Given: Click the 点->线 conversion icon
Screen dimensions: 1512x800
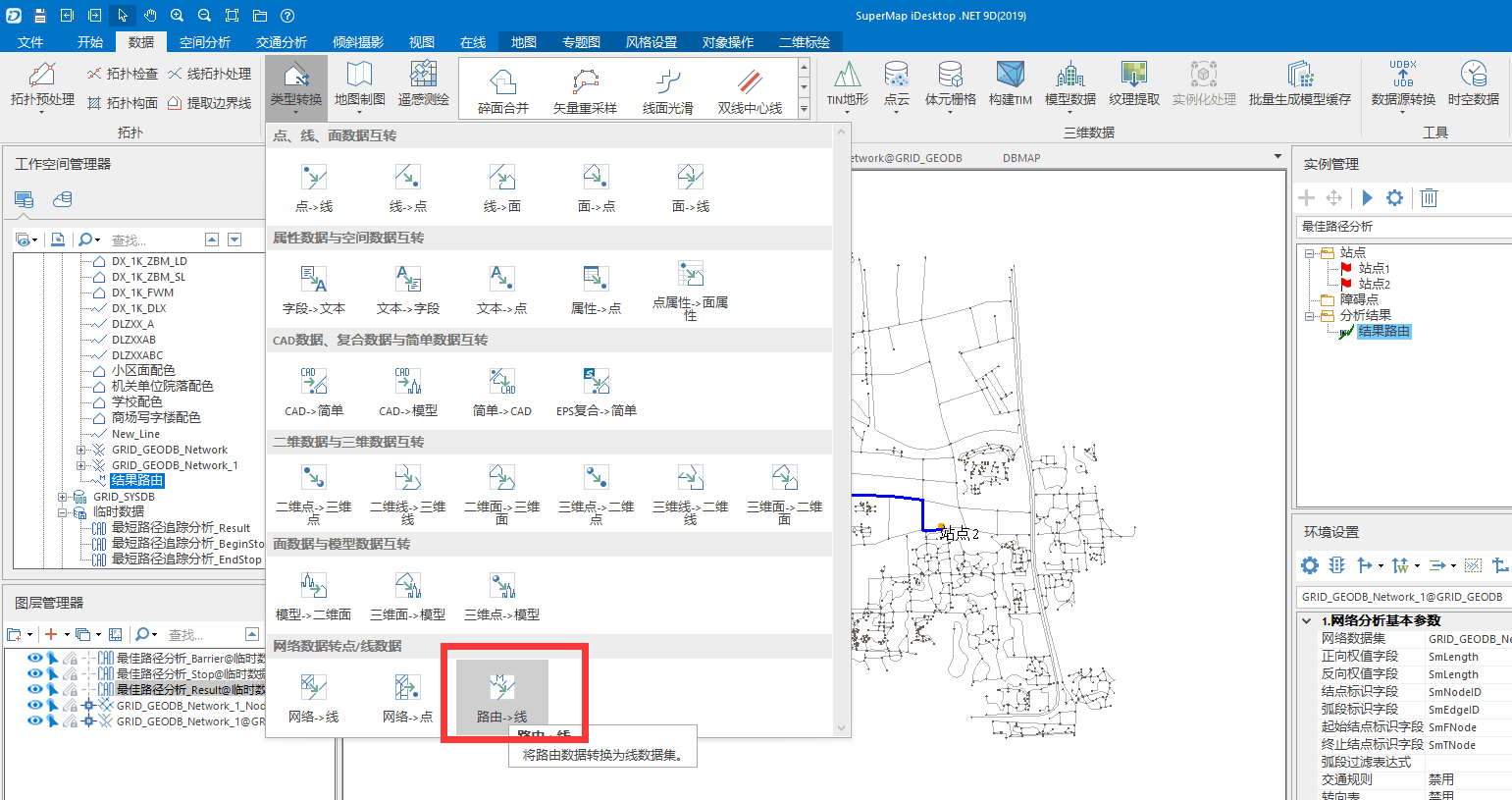Looking at the screenshot, I should (313, 187).
